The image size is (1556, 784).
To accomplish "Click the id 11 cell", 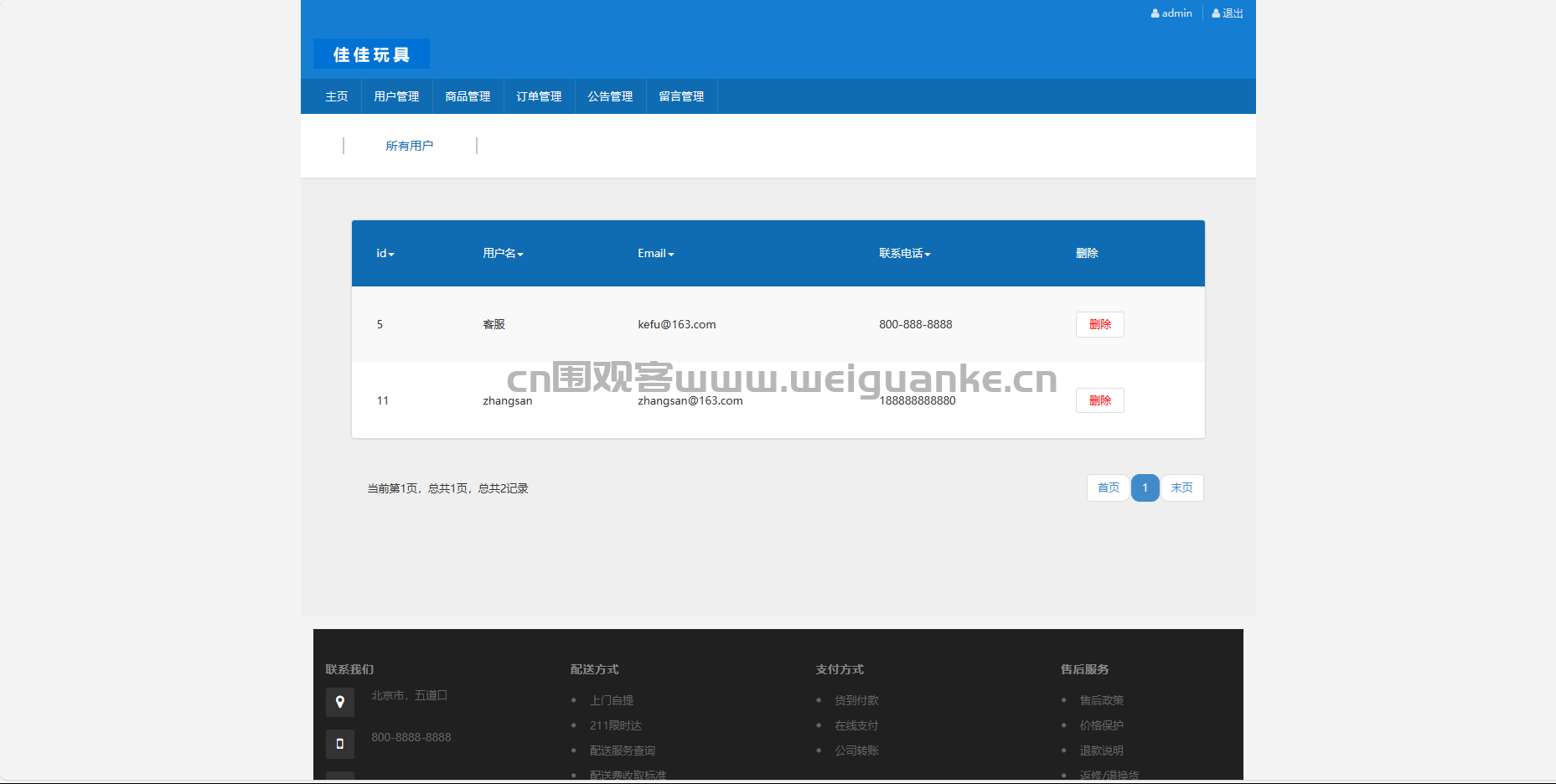I will pos(383,400).
